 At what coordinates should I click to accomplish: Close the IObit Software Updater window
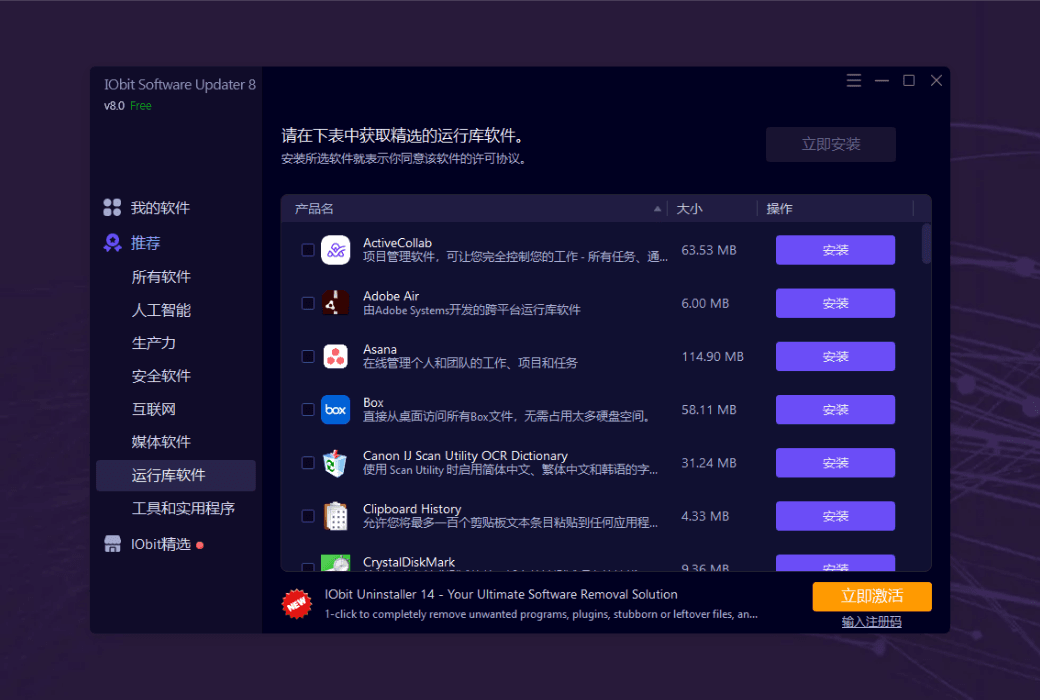tap(936, 80)
